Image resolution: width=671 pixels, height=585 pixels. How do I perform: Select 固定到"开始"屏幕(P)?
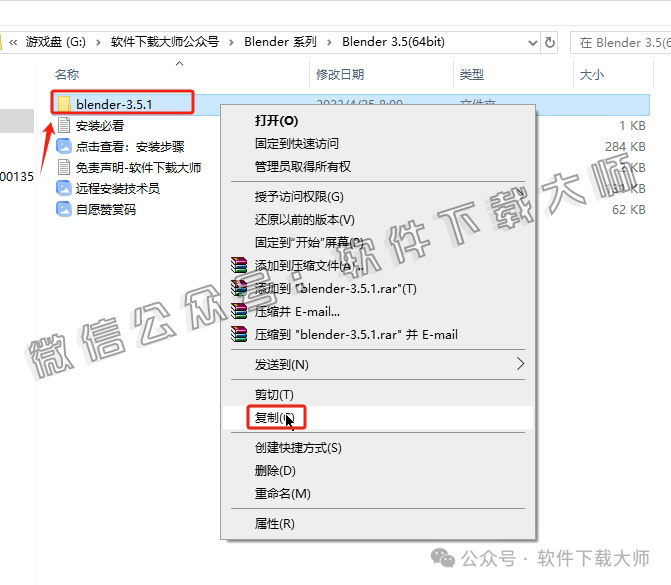tap(309, 243)
